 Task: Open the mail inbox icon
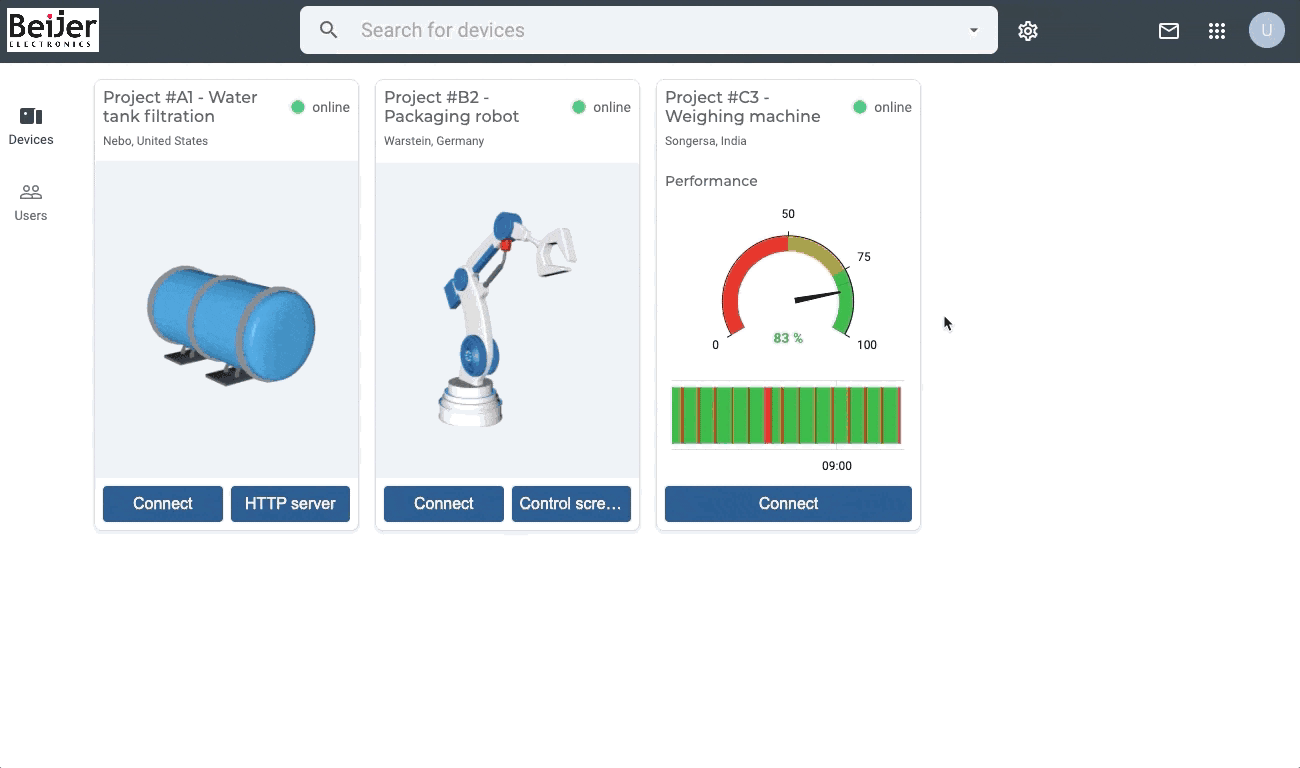[x=1169, y=31]
